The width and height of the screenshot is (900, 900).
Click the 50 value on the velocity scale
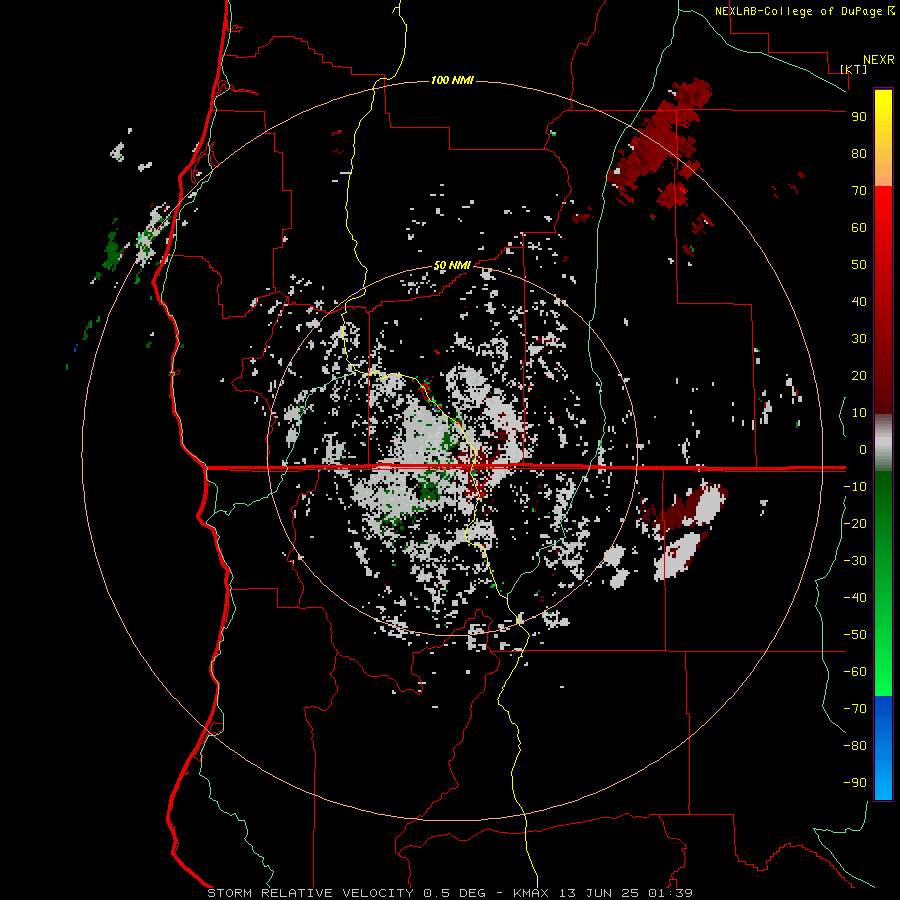tap(859, 265)
